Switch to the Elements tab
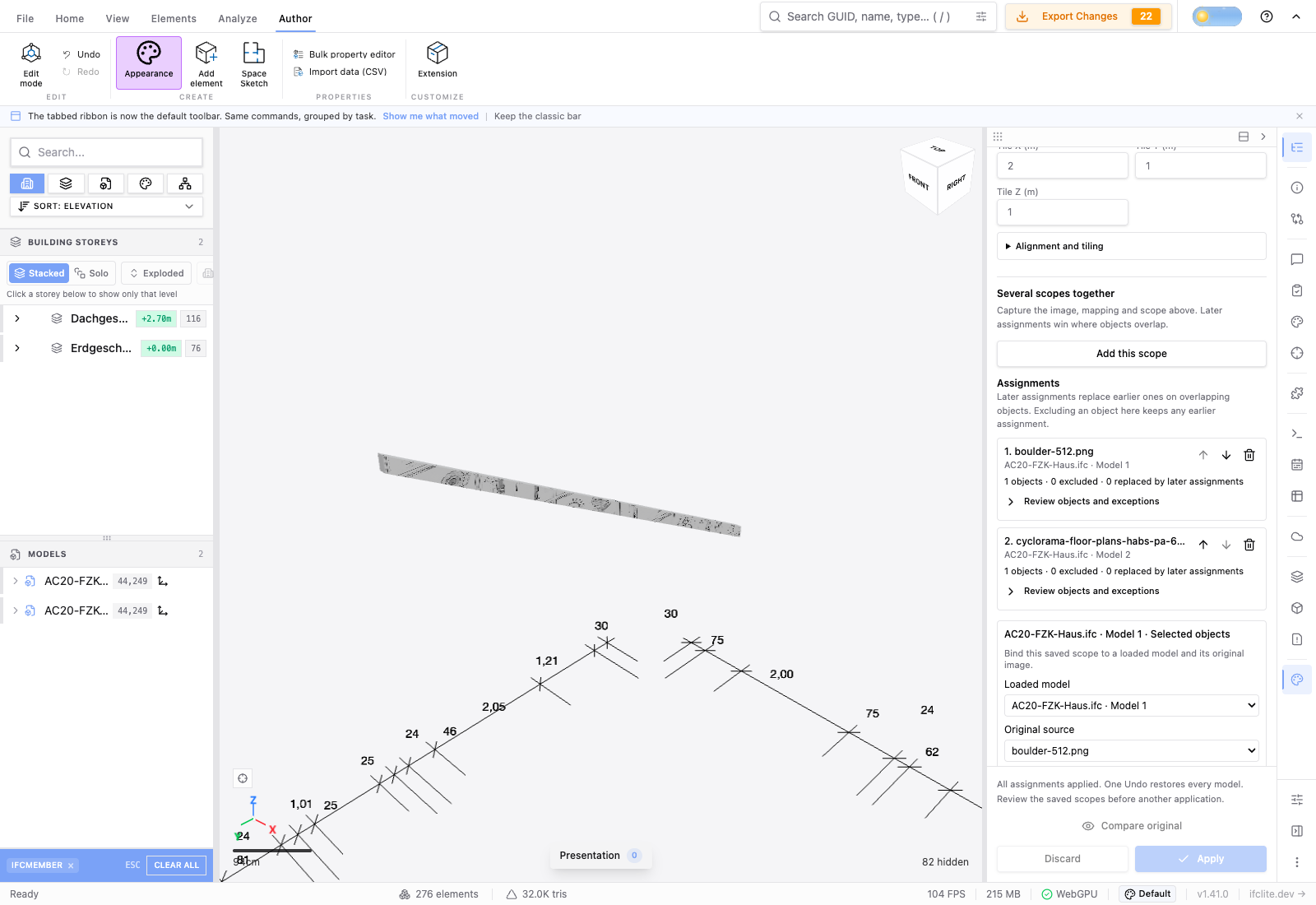Screen dimensions: 1316x905 [x=174, y=18]
